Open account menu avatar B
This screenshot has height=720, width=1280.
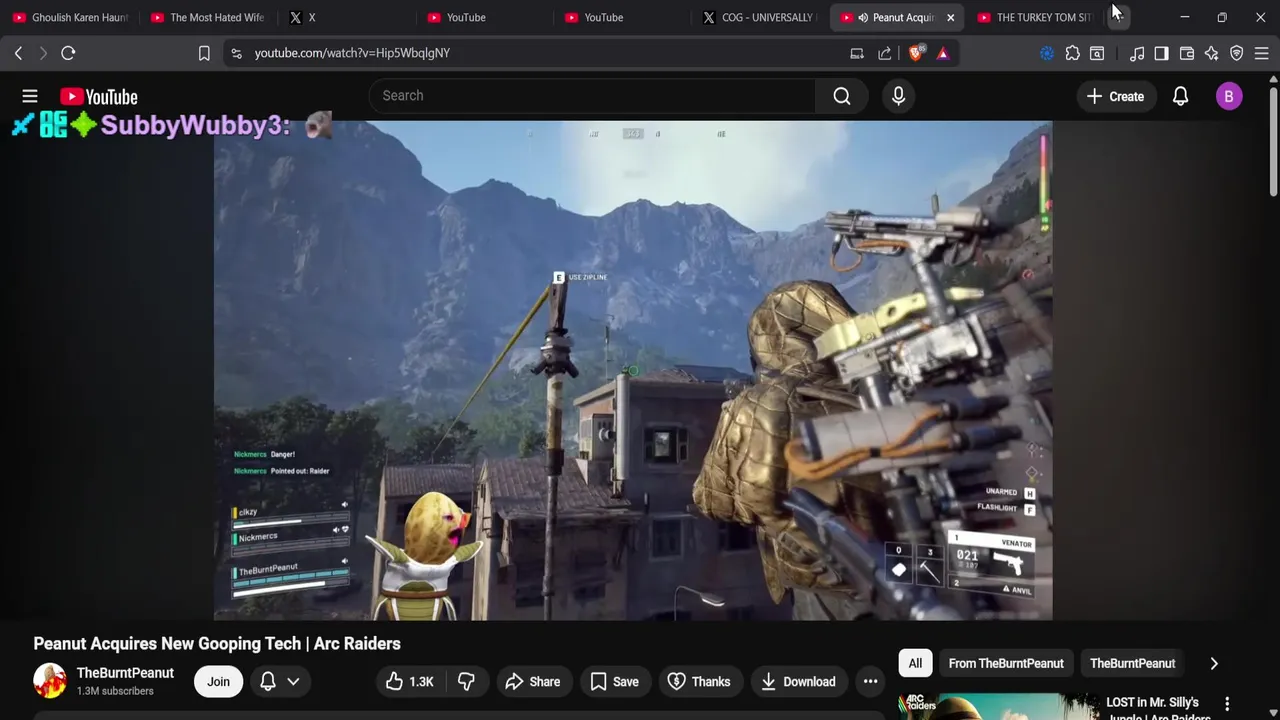pyautogui.click(x=1229, y=96)
